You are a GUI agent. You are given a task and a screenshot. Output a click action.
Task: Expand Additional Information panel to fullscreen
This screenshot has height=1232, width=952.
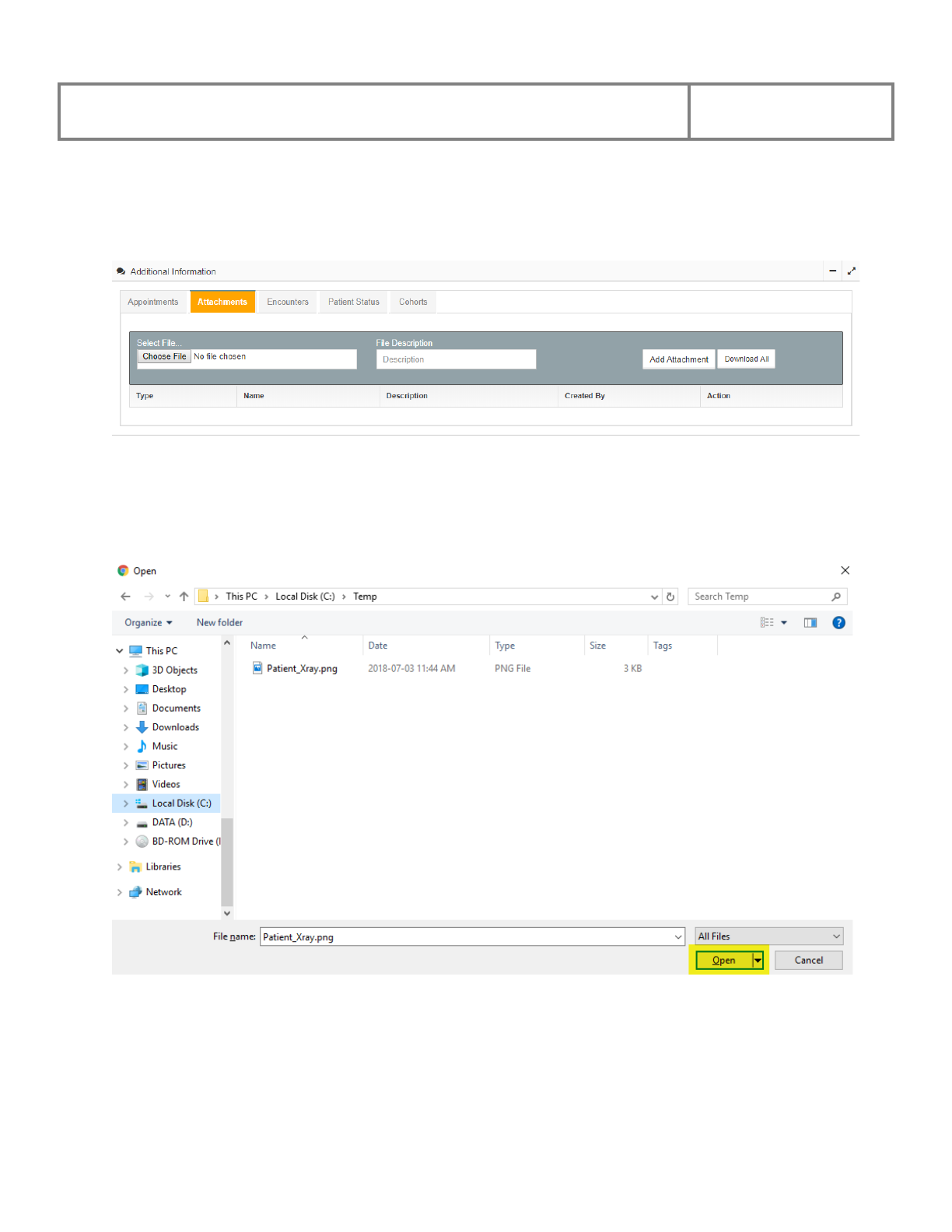(852, 271)
